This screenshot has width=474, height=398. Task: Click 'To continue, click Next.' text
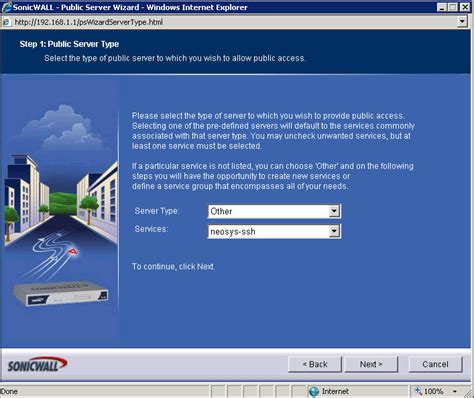pyautogui.click(x=173, y=267)
